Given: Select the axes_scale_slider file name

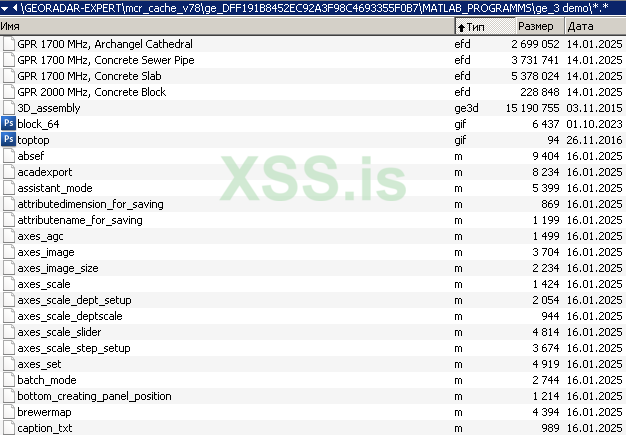Looking at the screenshot, I should point(59,332).
